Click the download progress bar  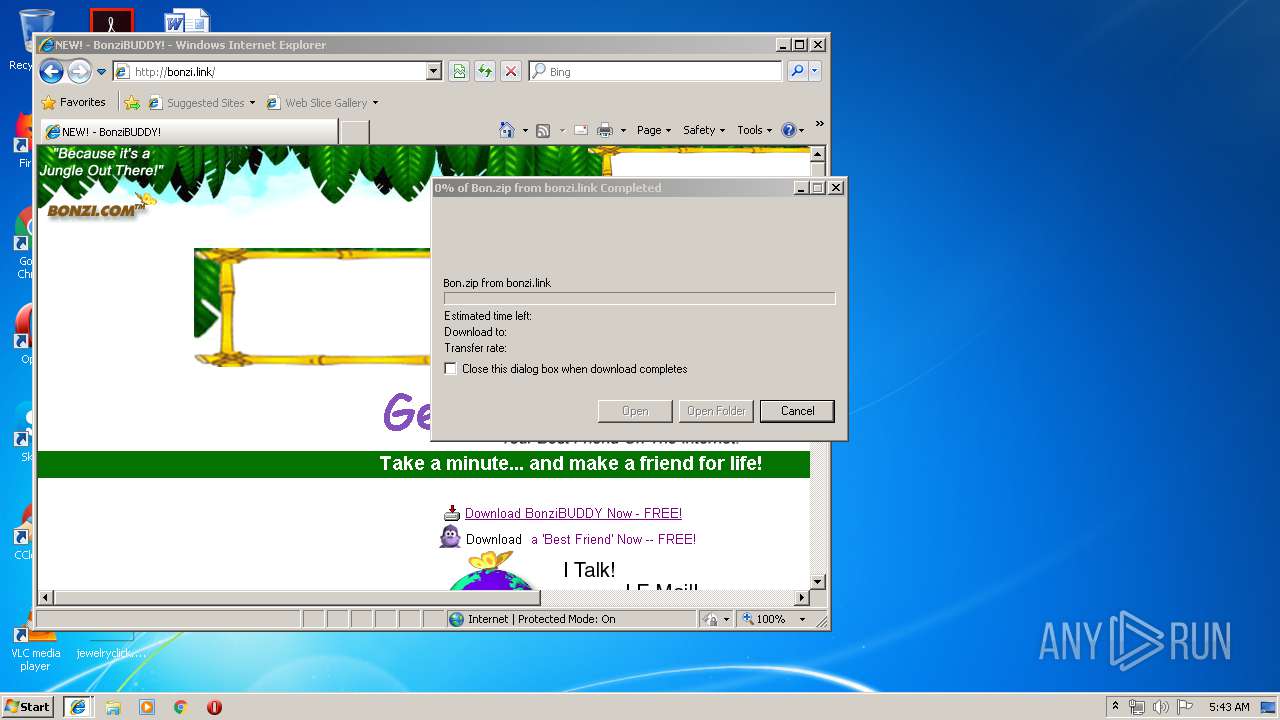(x=639, y=298)
